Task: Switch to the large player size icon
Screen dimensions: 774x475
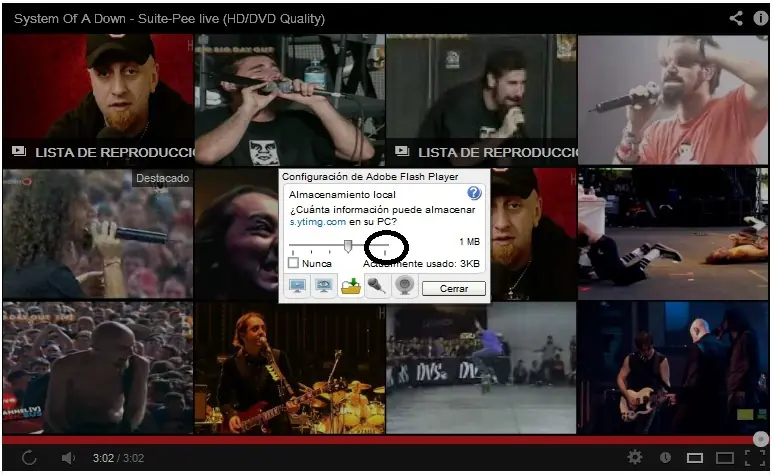Action: (725, 458)
